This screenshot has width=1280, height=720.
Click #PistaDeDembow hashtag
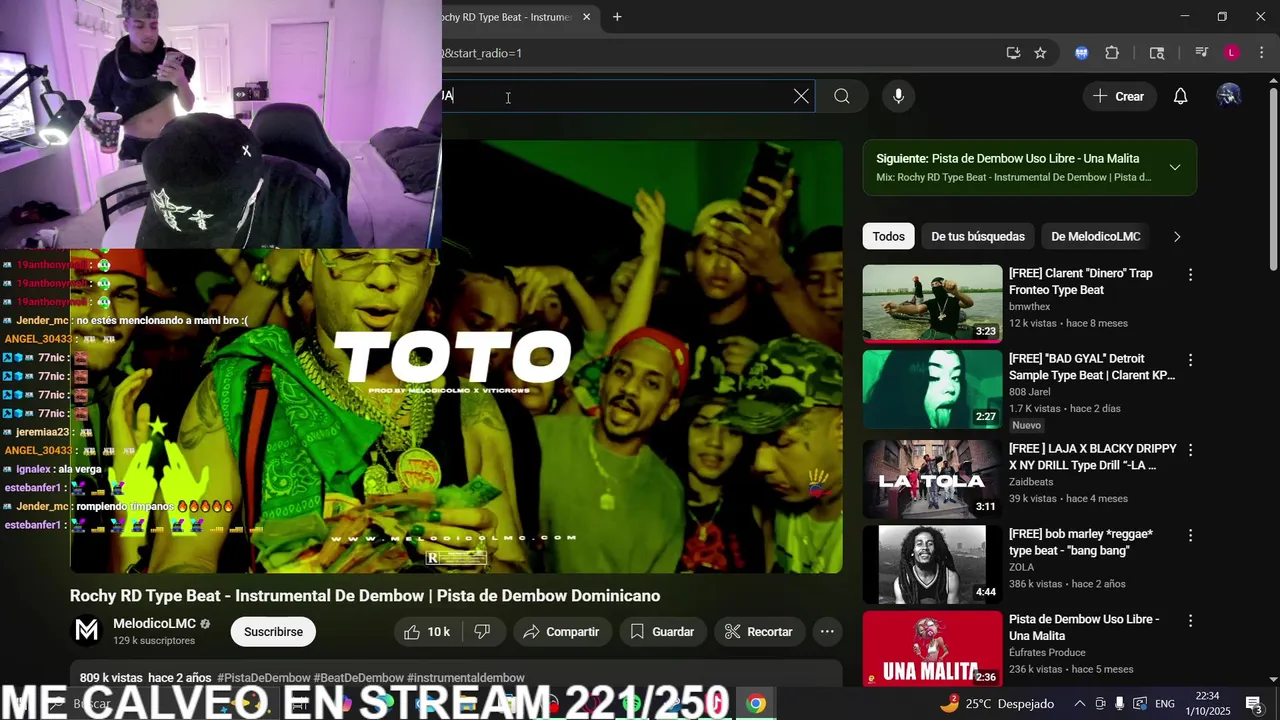click(263, 678)
